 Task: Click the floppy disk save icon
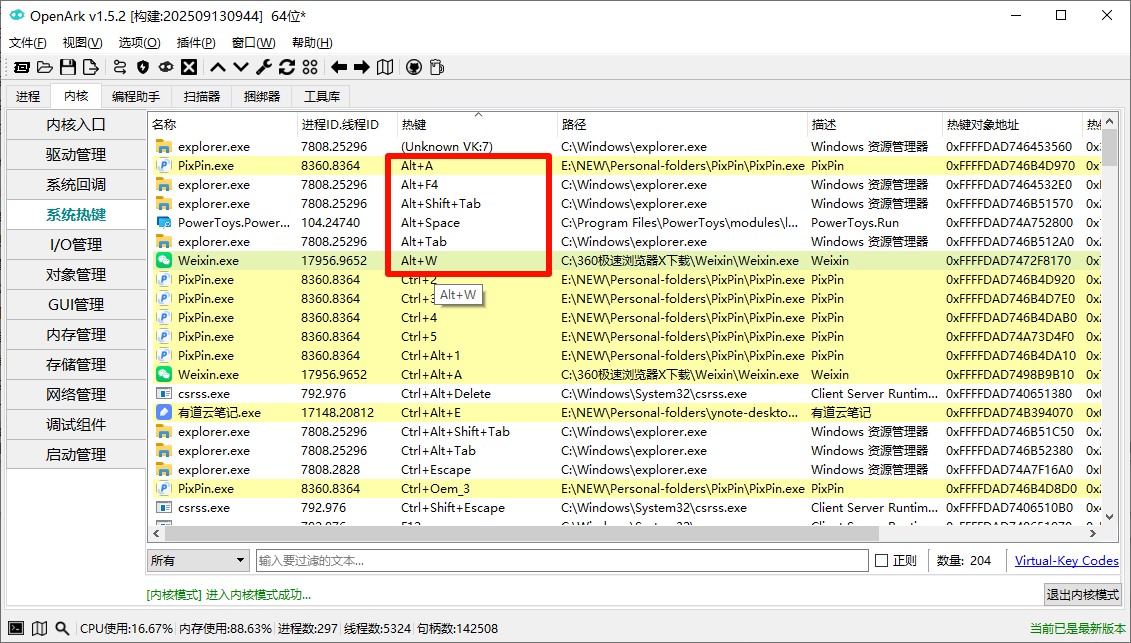coord(68,68)
